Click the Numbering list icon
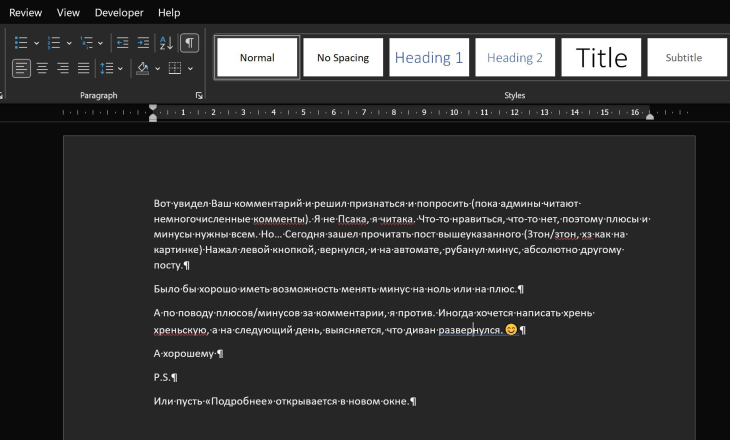Viewport: 730px width, 440px height. pos(54,43)
